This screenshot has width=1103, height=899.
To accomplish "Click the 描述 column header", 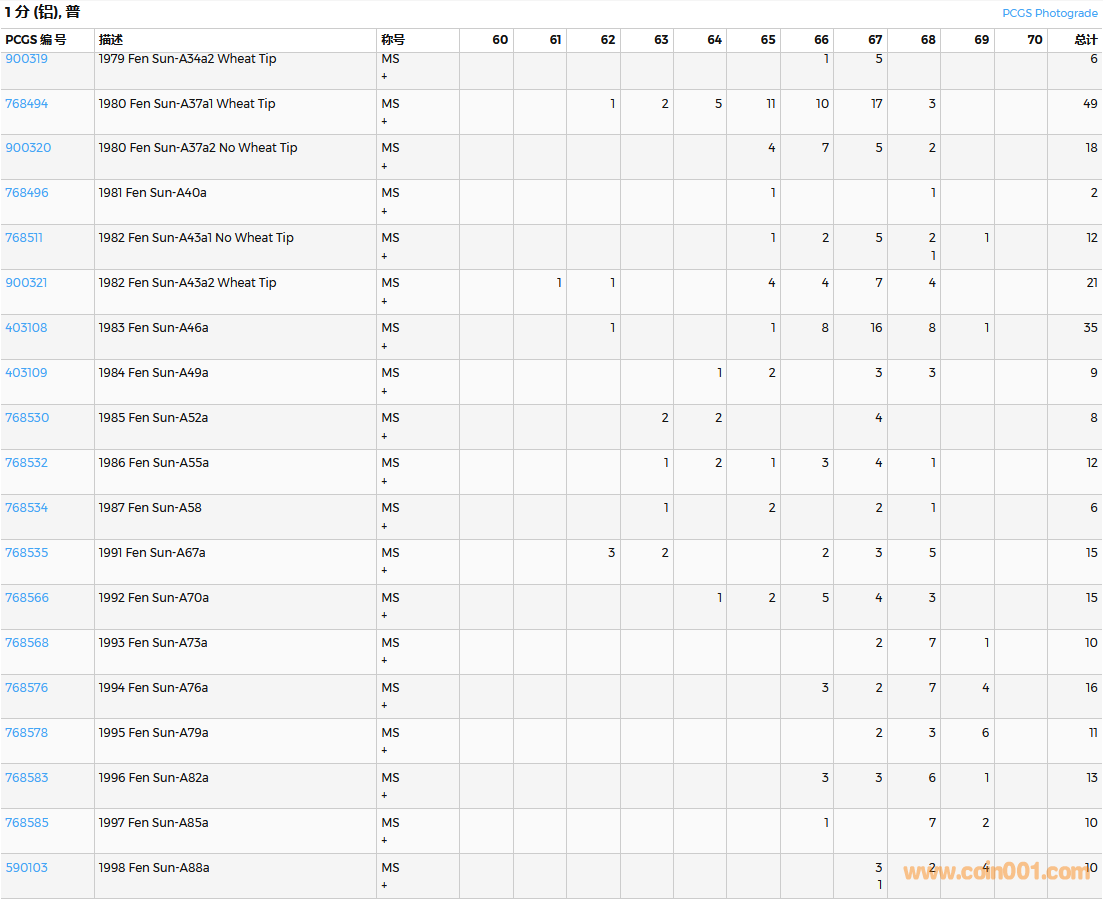I will (x=111, y=40).
